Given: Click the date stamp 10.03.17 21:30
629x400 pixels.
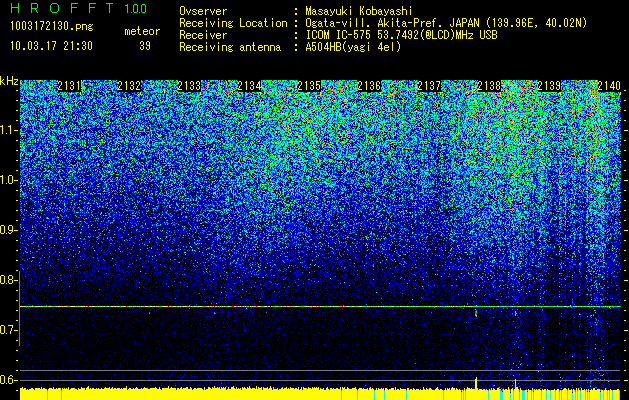Looking at the screenshot, I should (x=51, y=46).
